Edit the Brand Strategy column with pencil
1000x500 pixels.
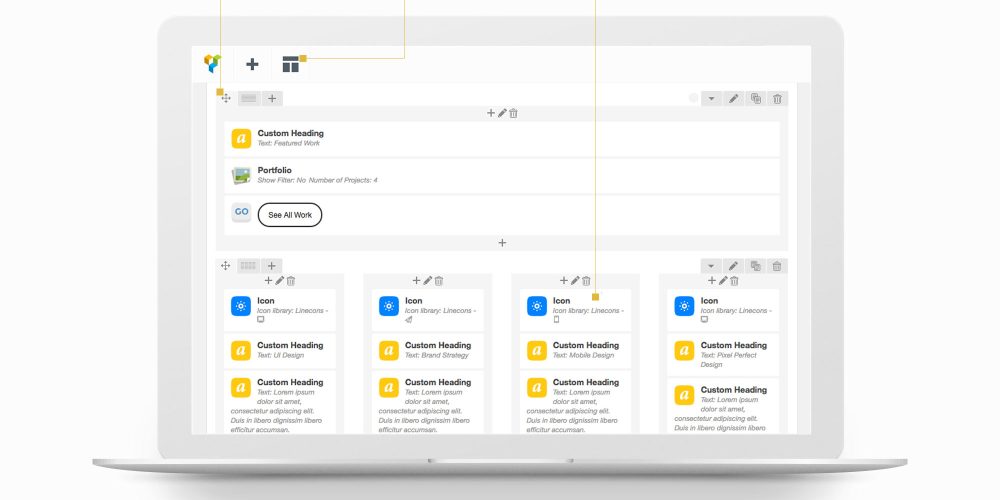coord(427,281)
